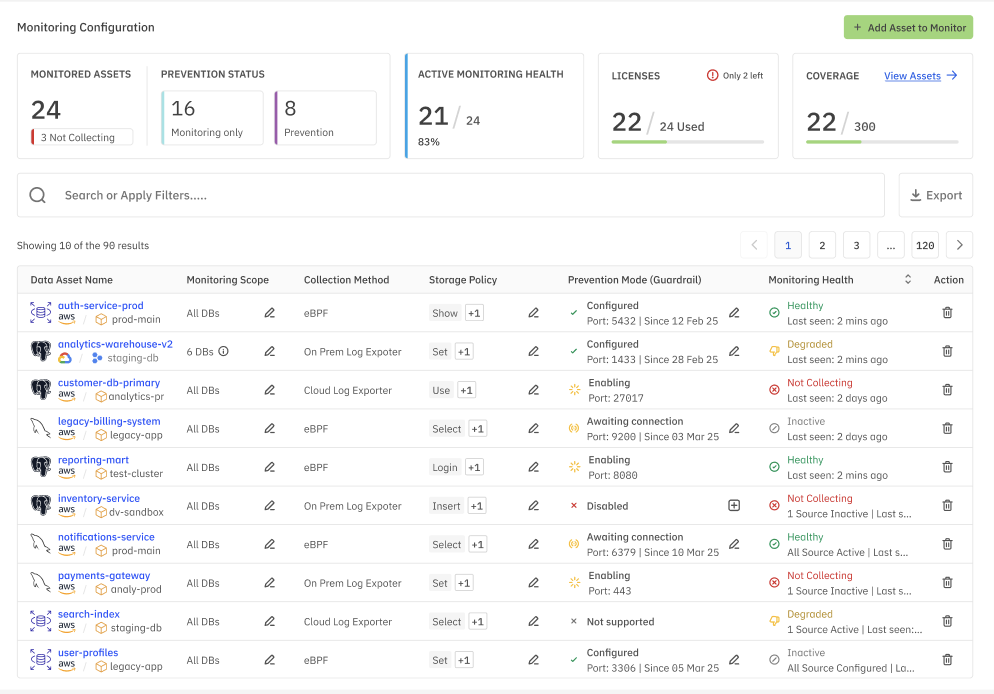Click the Licenses usage progress bar

[x=687, y=142]
